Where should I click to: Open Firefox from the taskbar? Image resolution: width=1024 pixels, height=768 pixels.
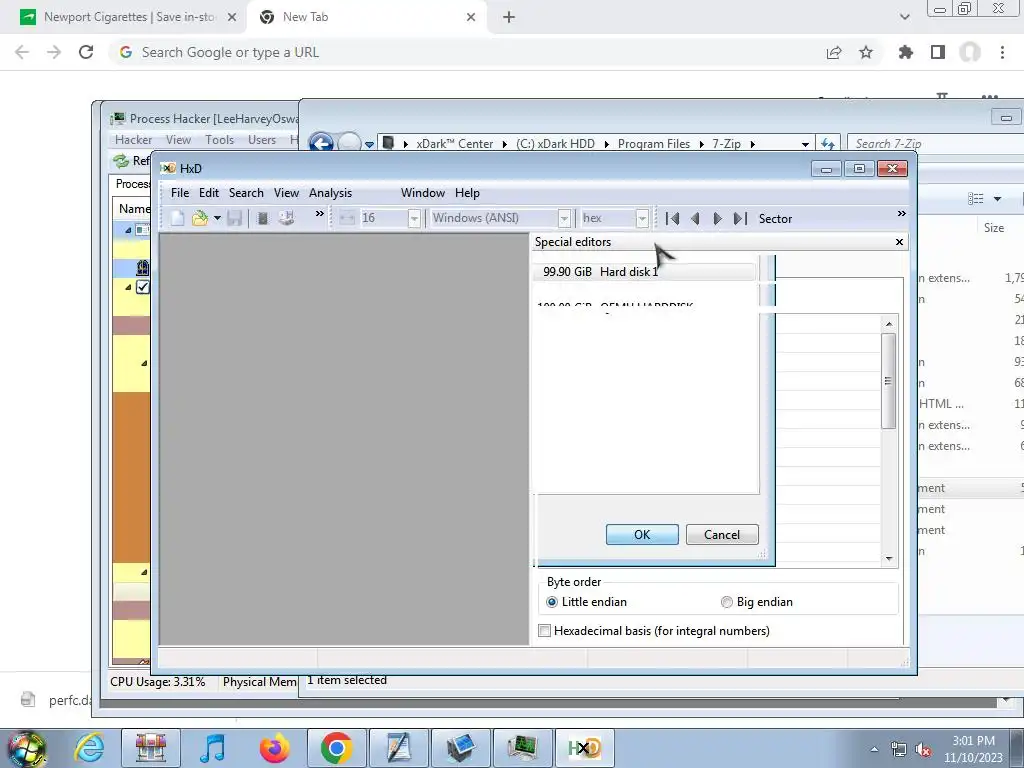pos(274,748)
